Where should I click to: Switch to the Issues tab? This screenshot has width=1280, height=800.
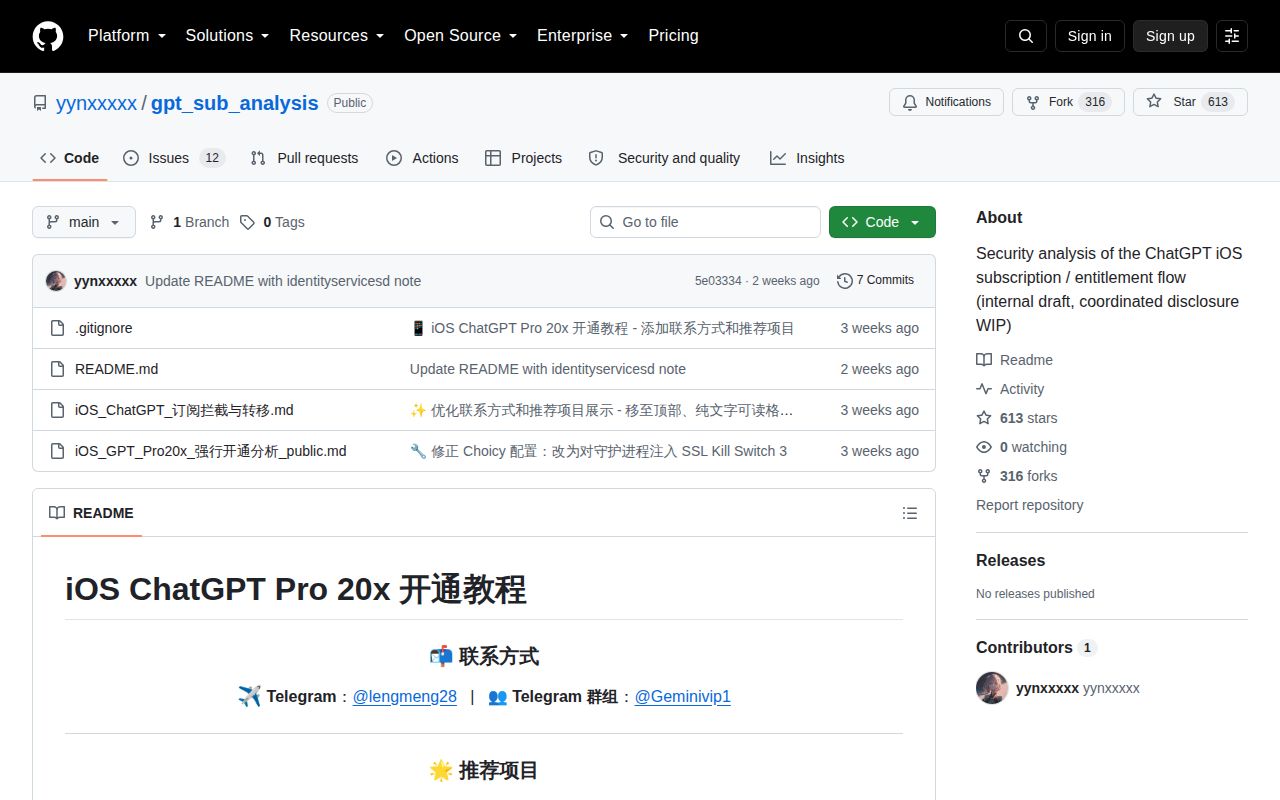(x=174, y=158)
